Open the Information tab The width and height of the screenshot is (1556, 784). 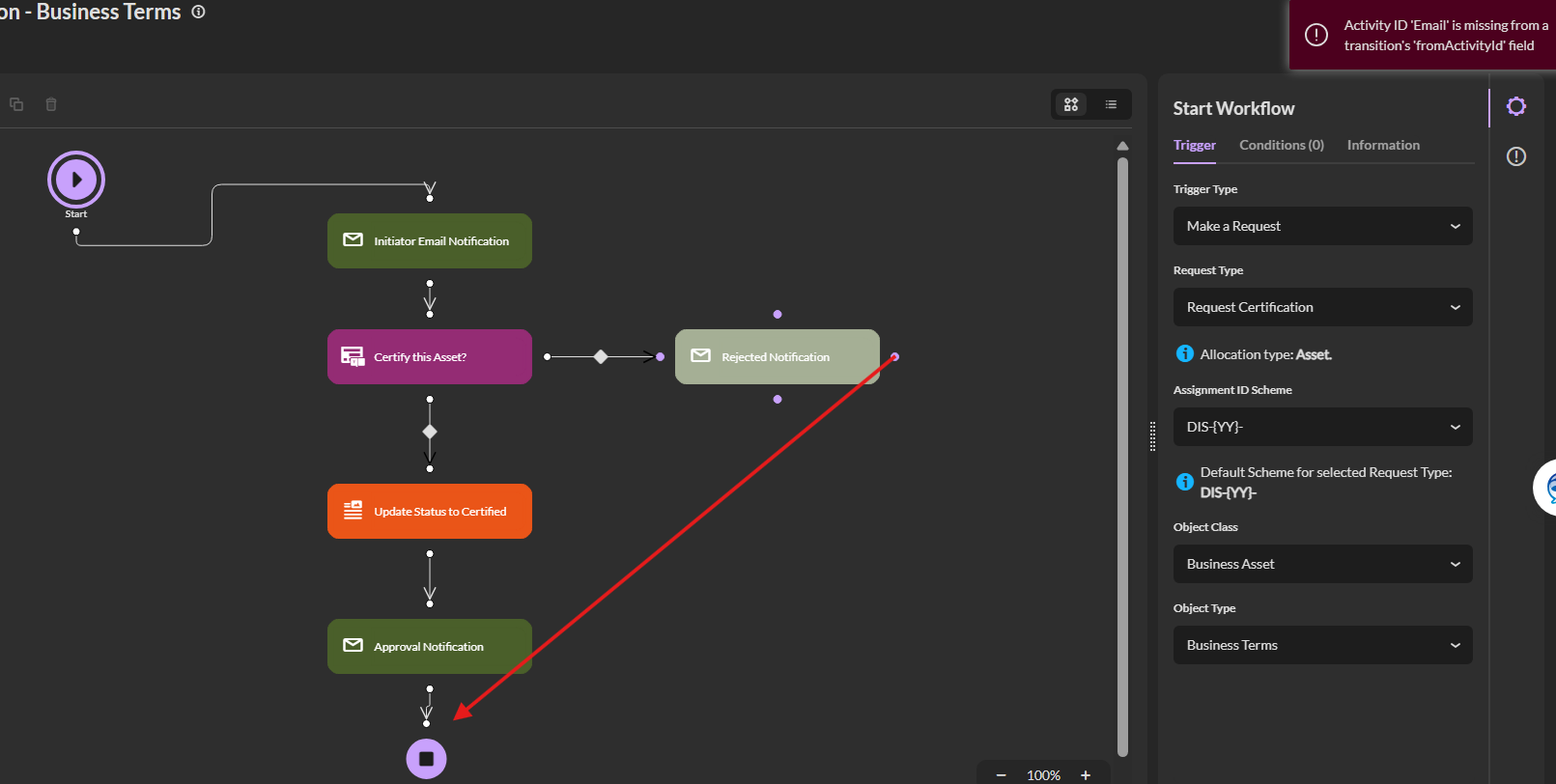point(1383,145)
